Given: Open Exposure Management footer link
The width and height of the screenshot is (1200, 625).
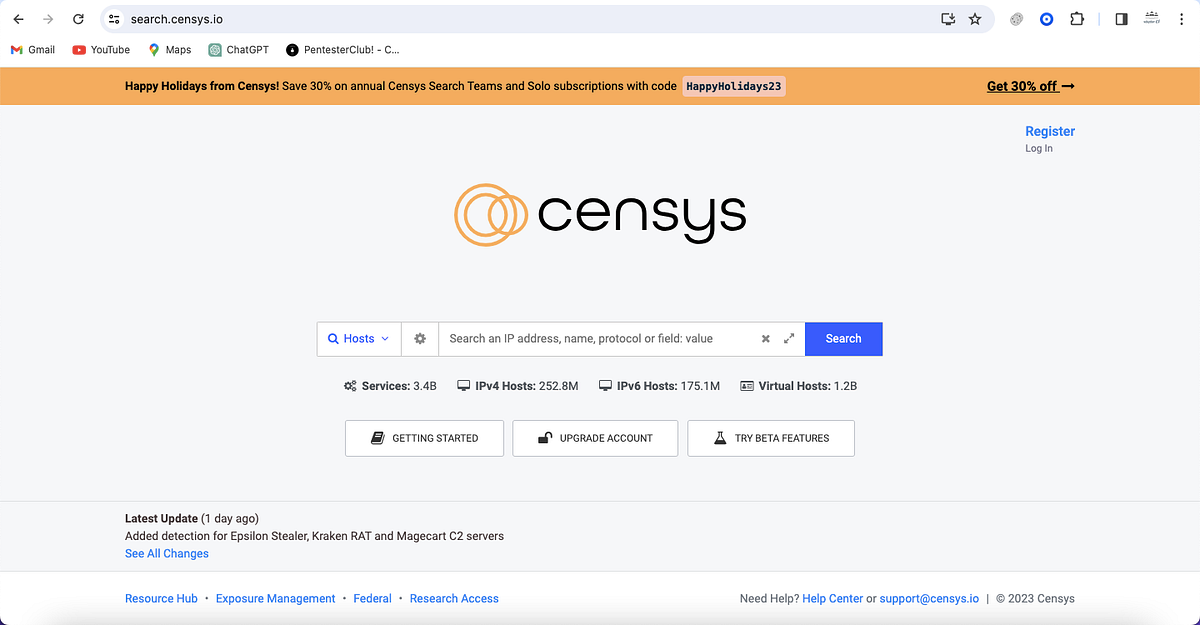Looking at the screenshot, I should 276,599.
